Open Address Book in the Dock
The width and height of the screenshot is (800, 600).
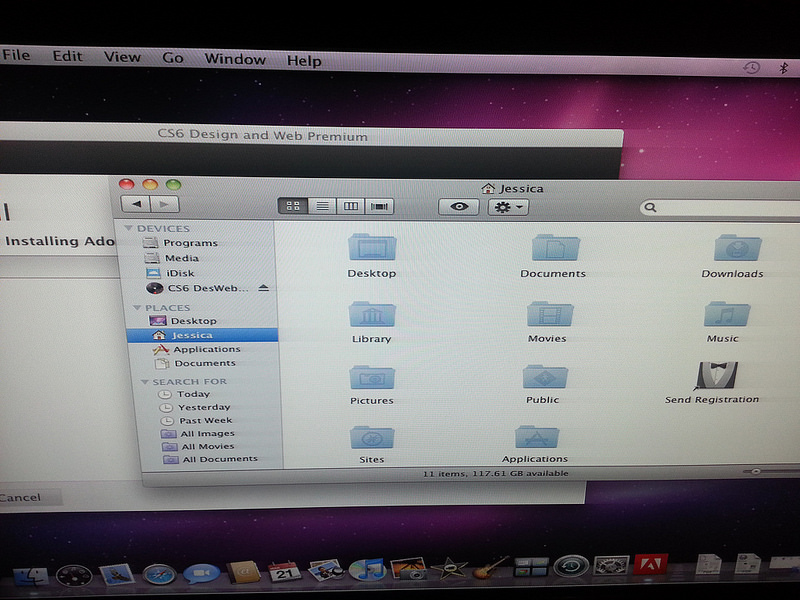pyautogui.click(x=243, y=572)
